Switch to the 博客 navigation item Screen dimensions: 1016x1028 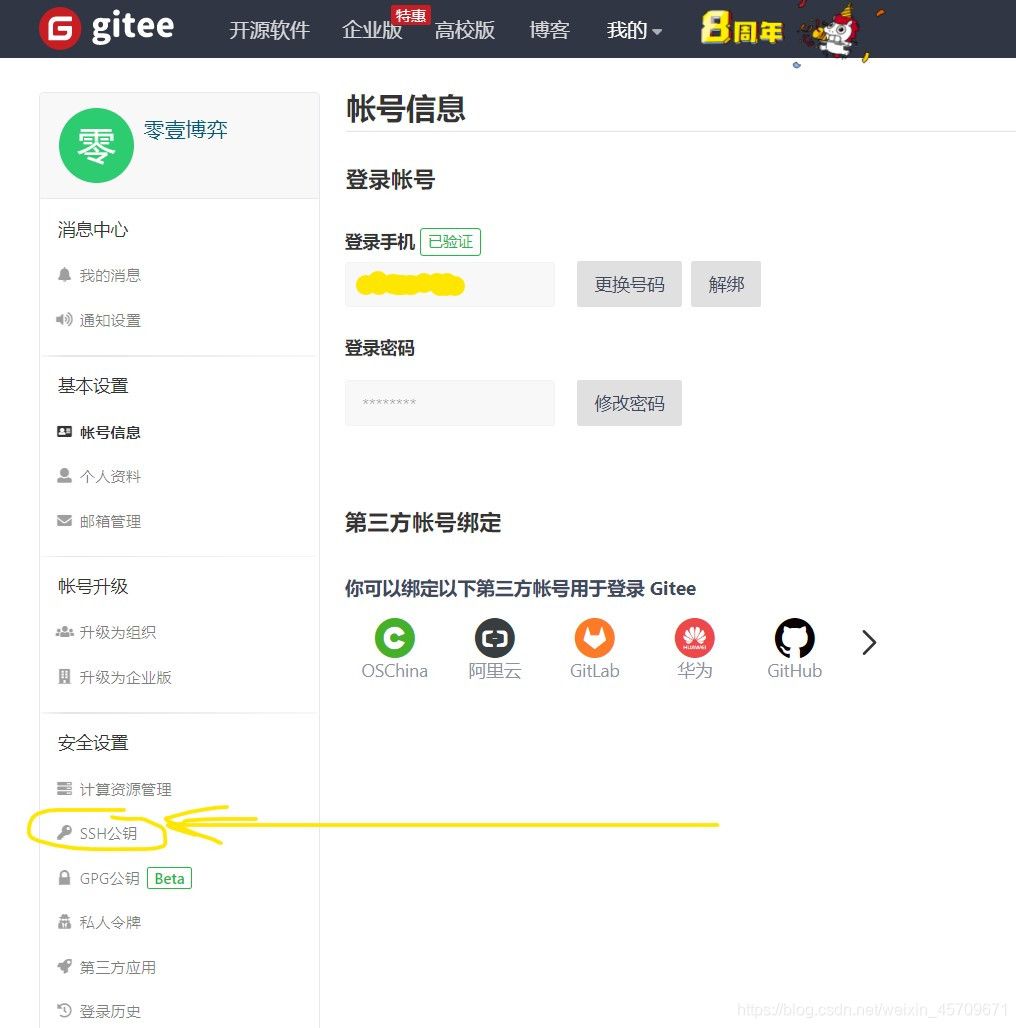point(549,31)
